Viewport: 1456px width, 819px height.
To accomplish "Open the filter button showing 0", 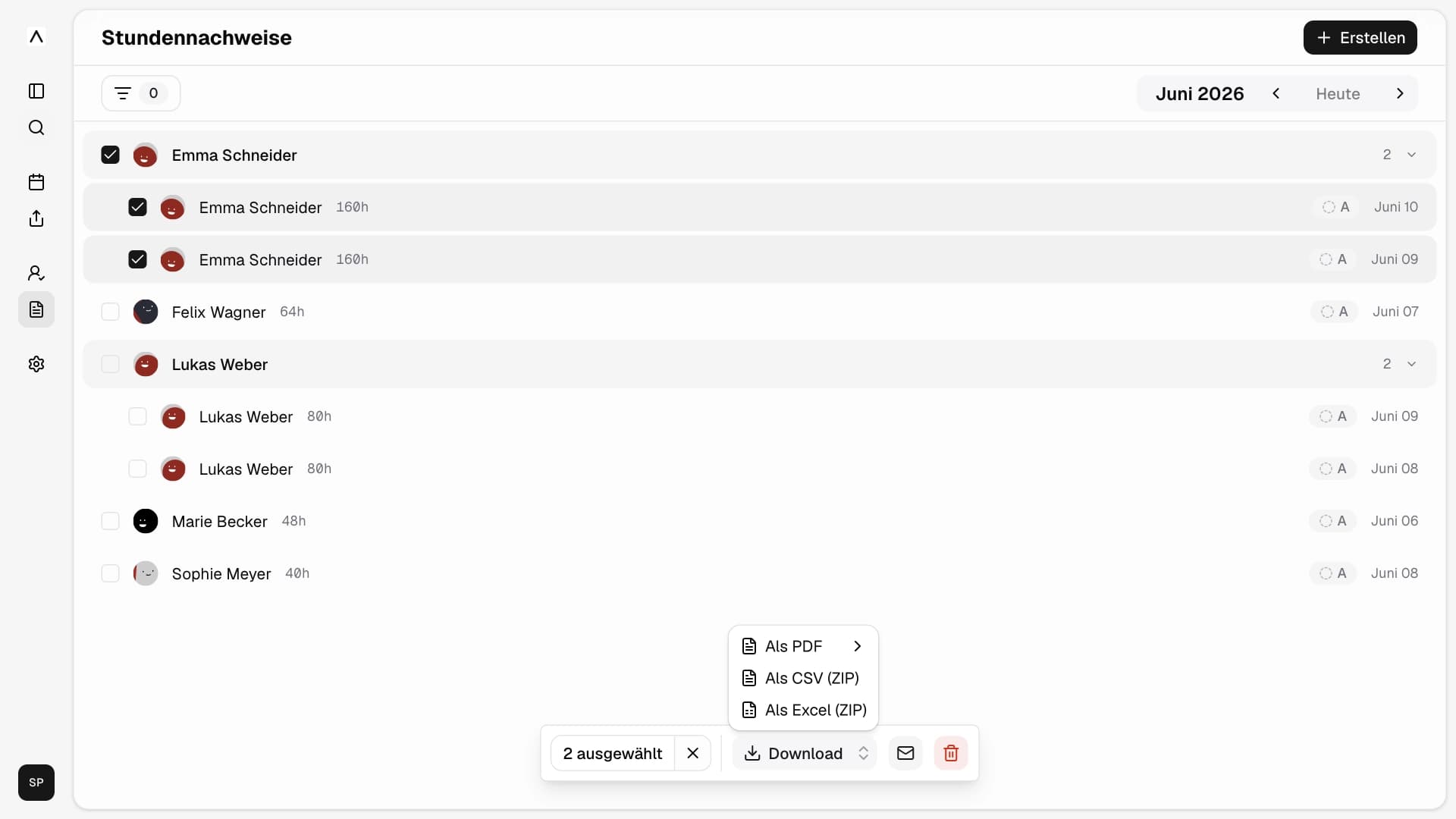I will tap(141, 93).
